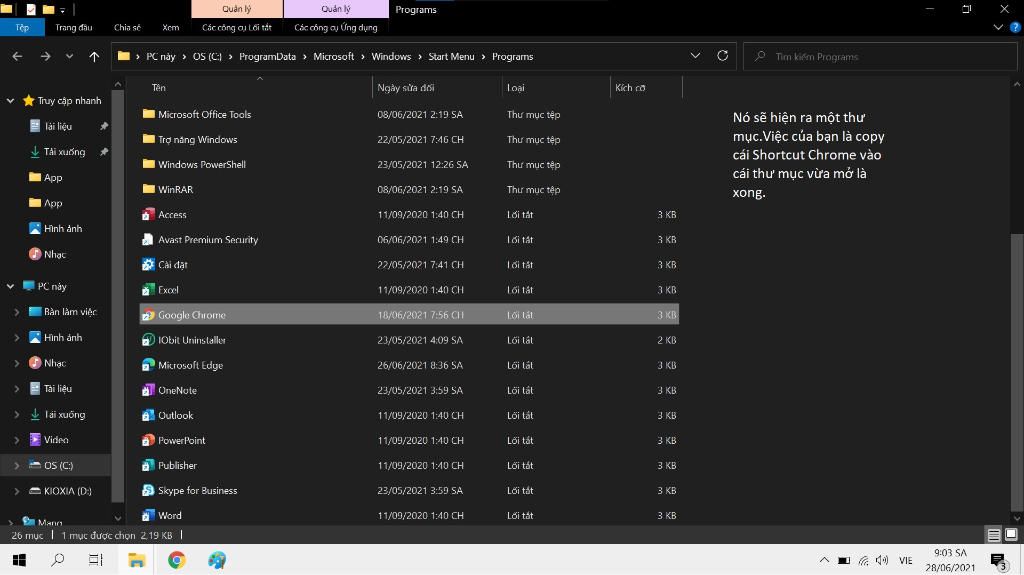Open the Tệp file menu
The image size is (1024, 575).
tap(22, 27)
